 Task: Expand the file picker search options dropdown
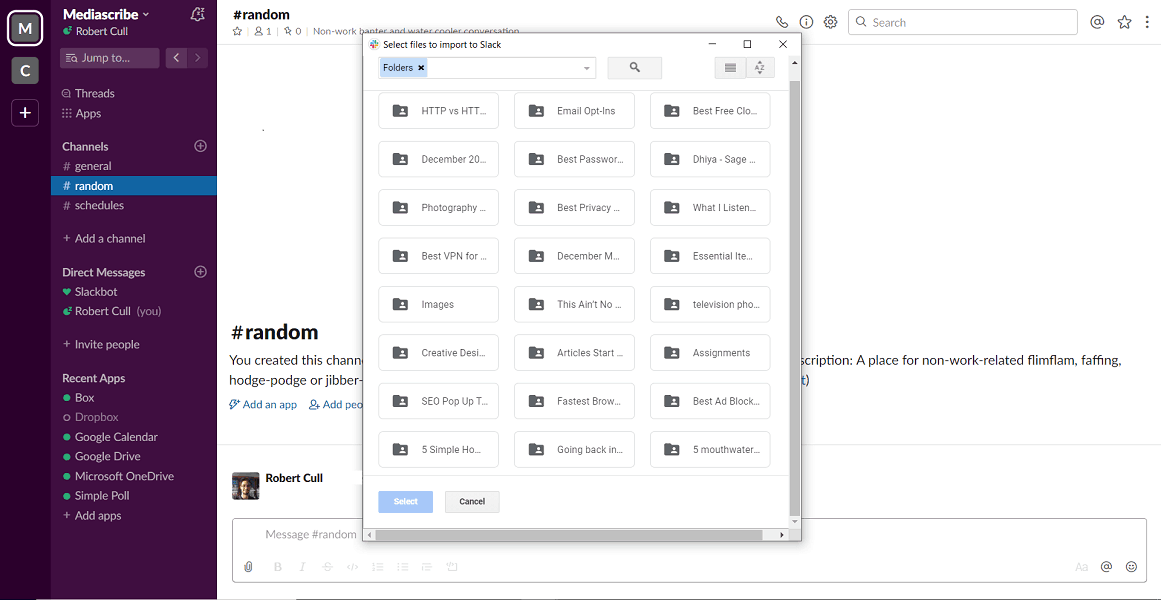pyautogui.click(x=586, y=68)
